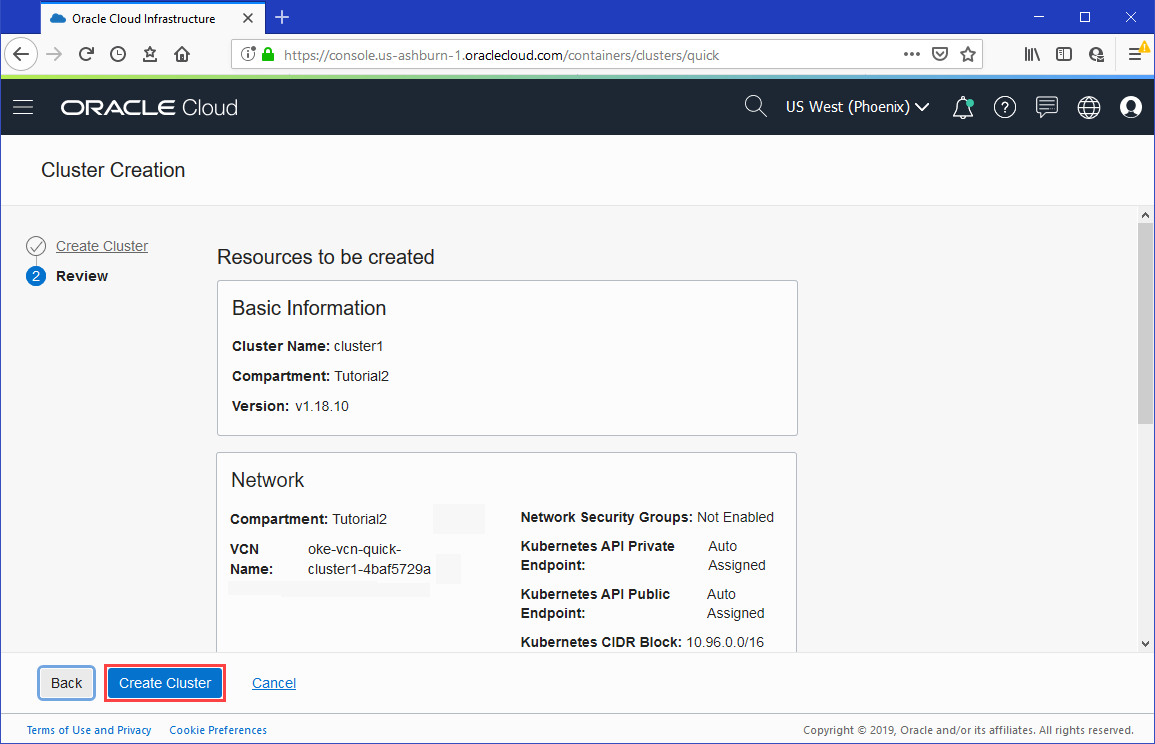
Task: Go back with browser back arrow
Action: pyautogui.click(x=21, y=55)
